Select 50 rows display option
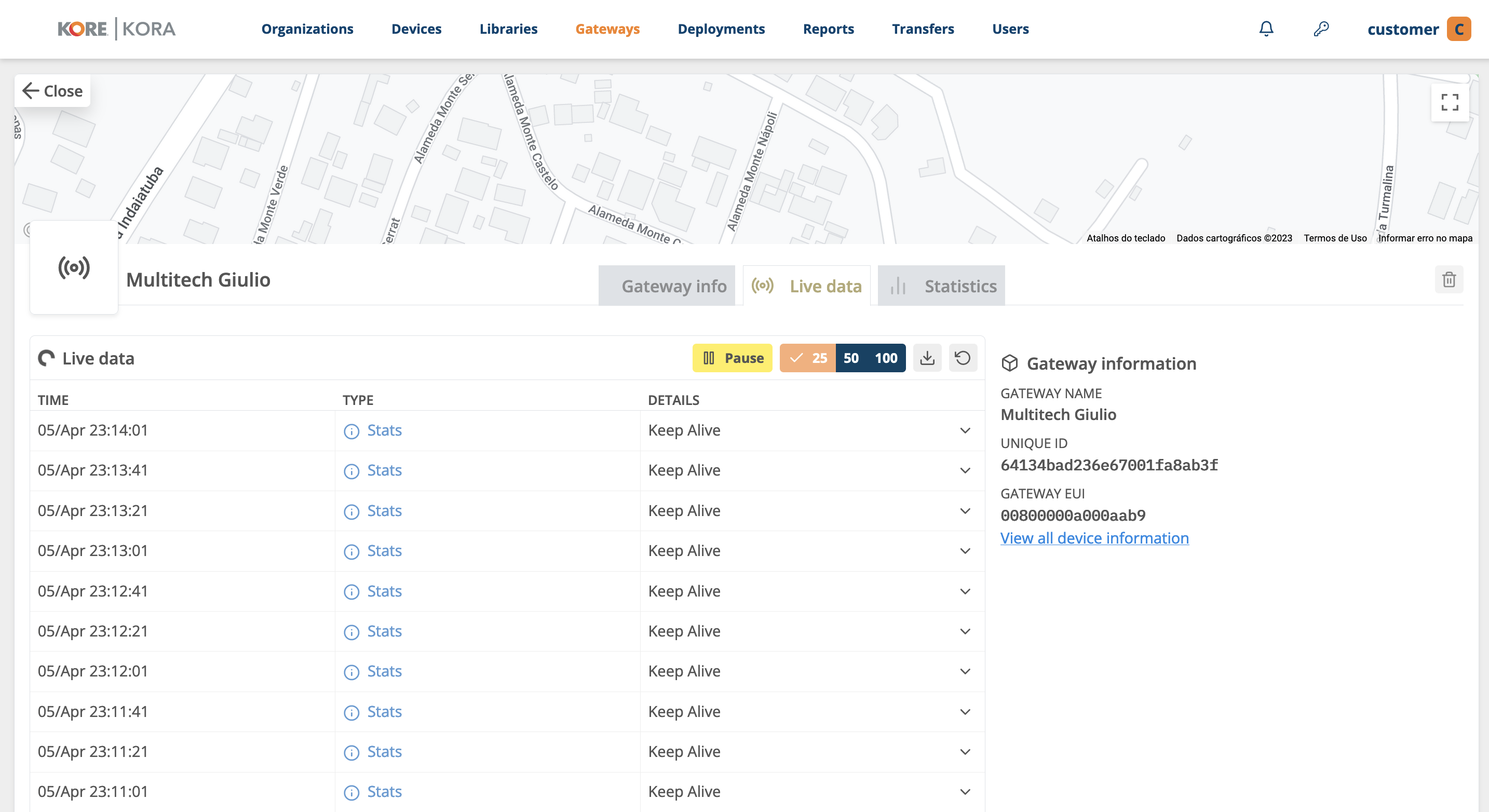This screenshot has height=812, width=1489. tap(851, 358)
